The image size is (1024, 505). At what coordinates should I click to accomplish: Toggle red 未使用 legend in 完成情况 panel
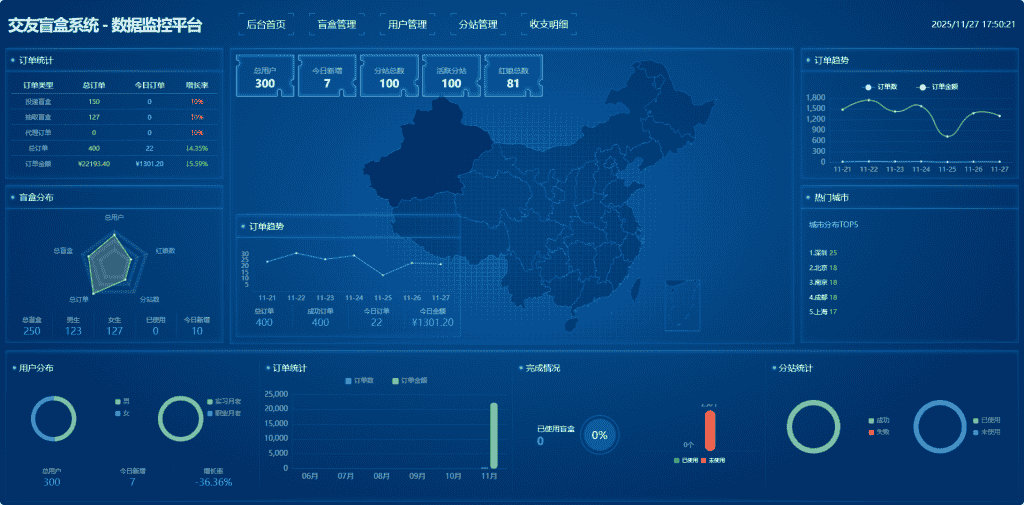coord(712,461)
